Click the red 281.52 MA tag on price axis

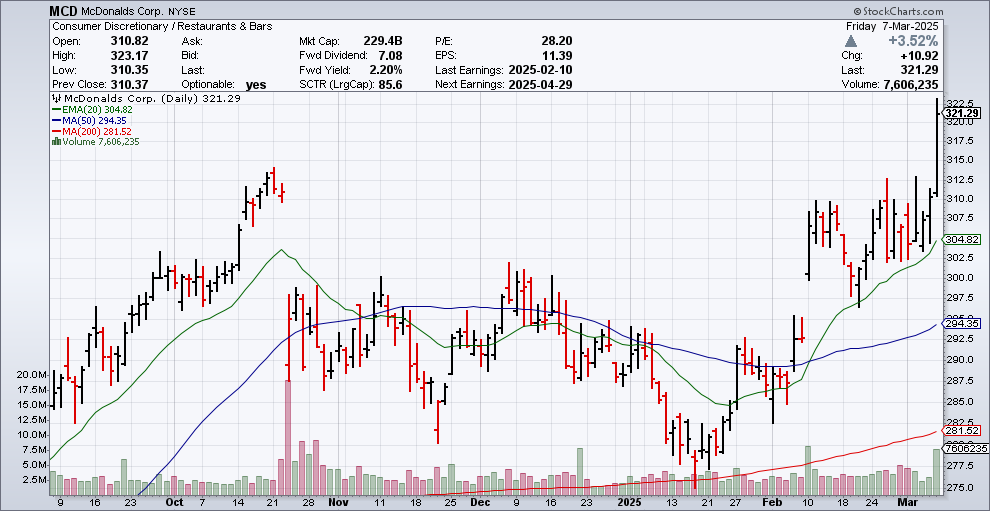tap(962, 431)
